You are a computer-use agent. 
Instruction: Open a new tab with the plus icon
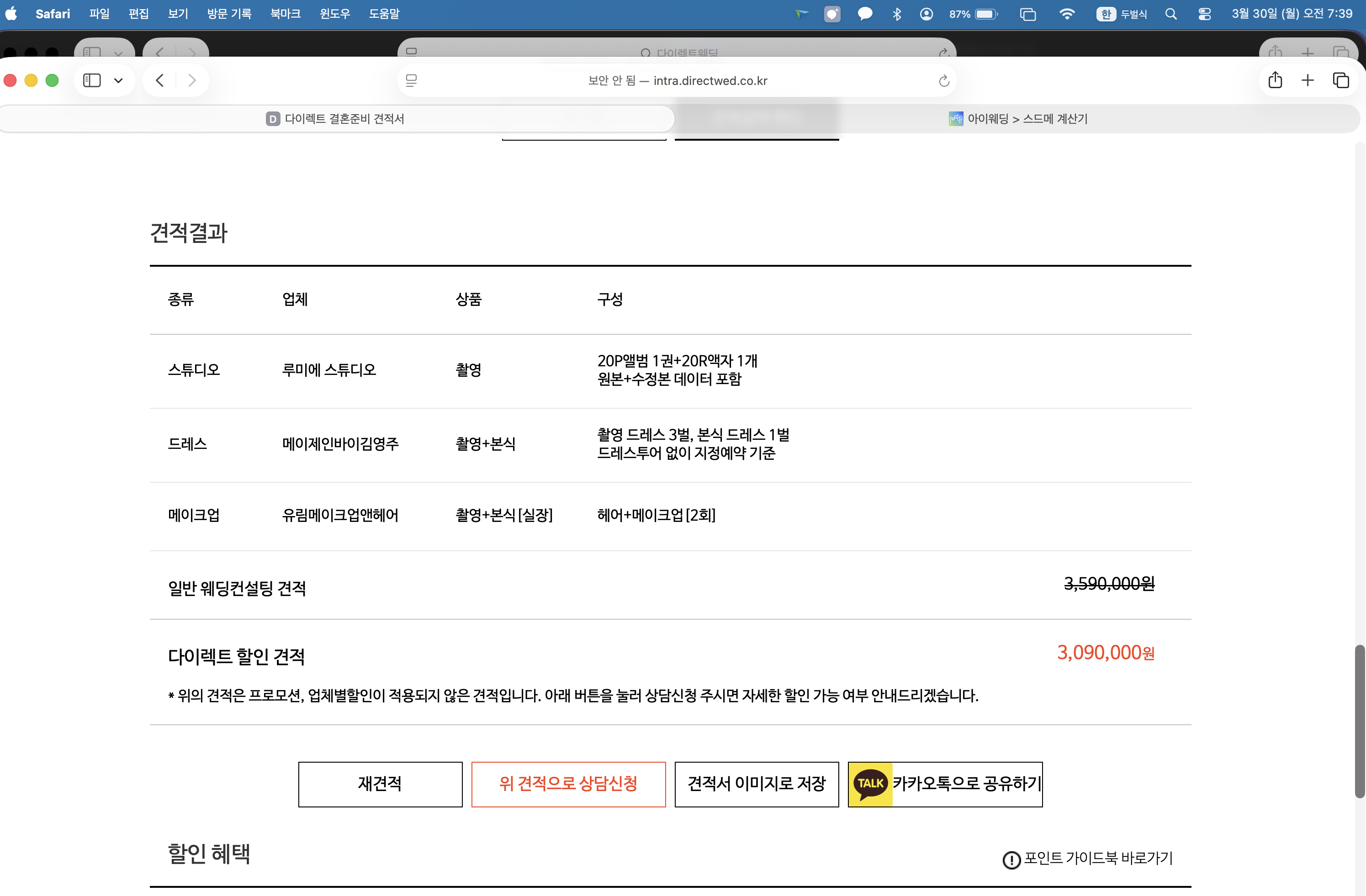pyautogui.click(x=1308, y=80)
